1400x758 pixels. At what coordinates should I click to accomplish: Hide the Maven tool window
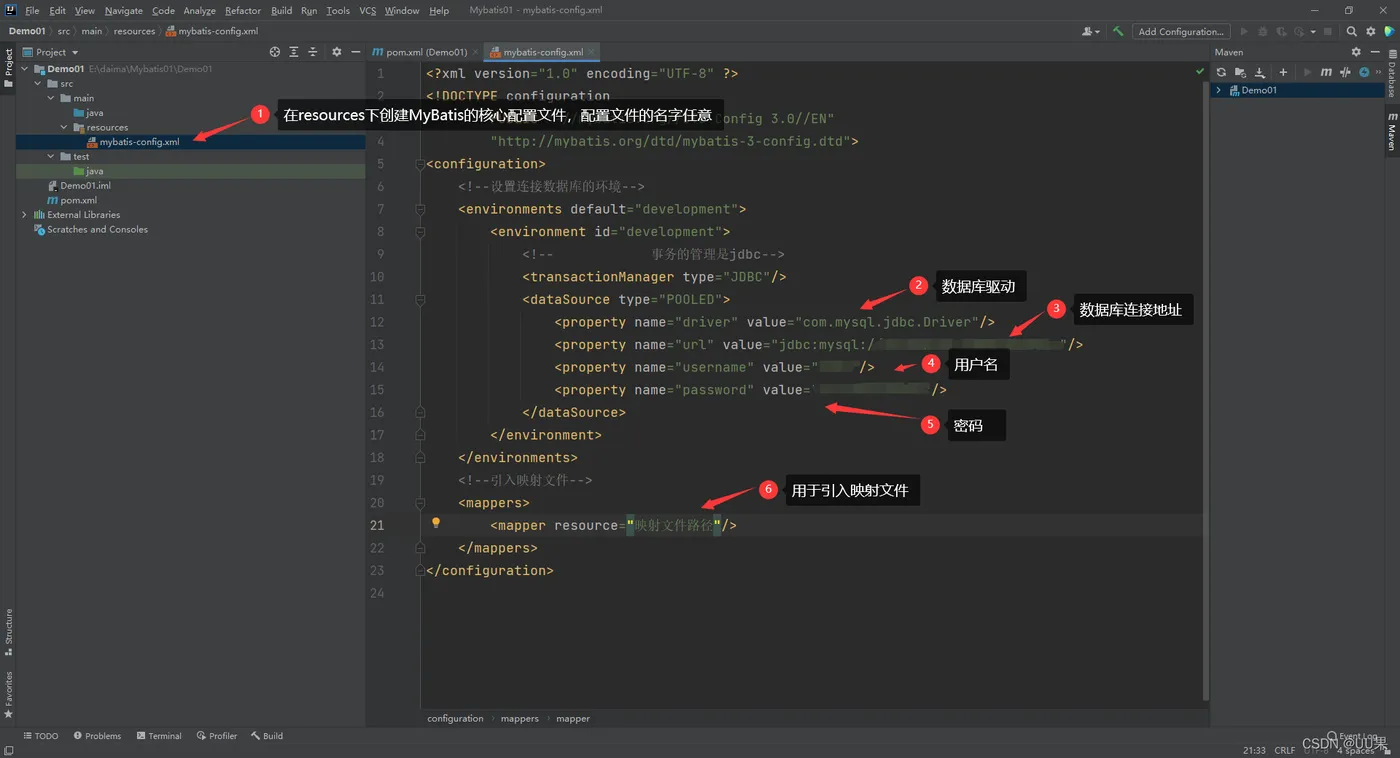point(1374,52)
